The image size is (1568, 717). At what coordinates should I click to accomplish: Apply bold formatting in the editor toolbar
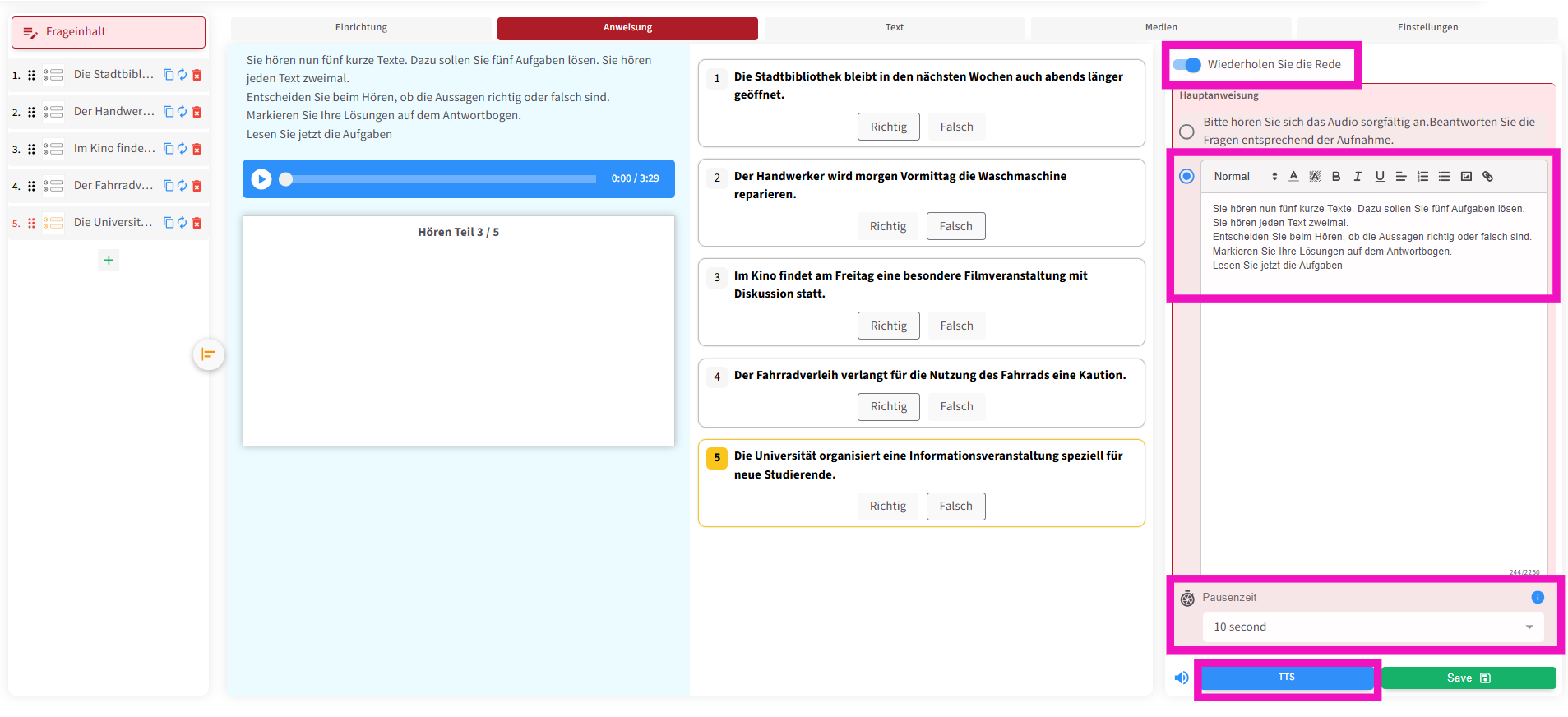[x=1336, y=177]
